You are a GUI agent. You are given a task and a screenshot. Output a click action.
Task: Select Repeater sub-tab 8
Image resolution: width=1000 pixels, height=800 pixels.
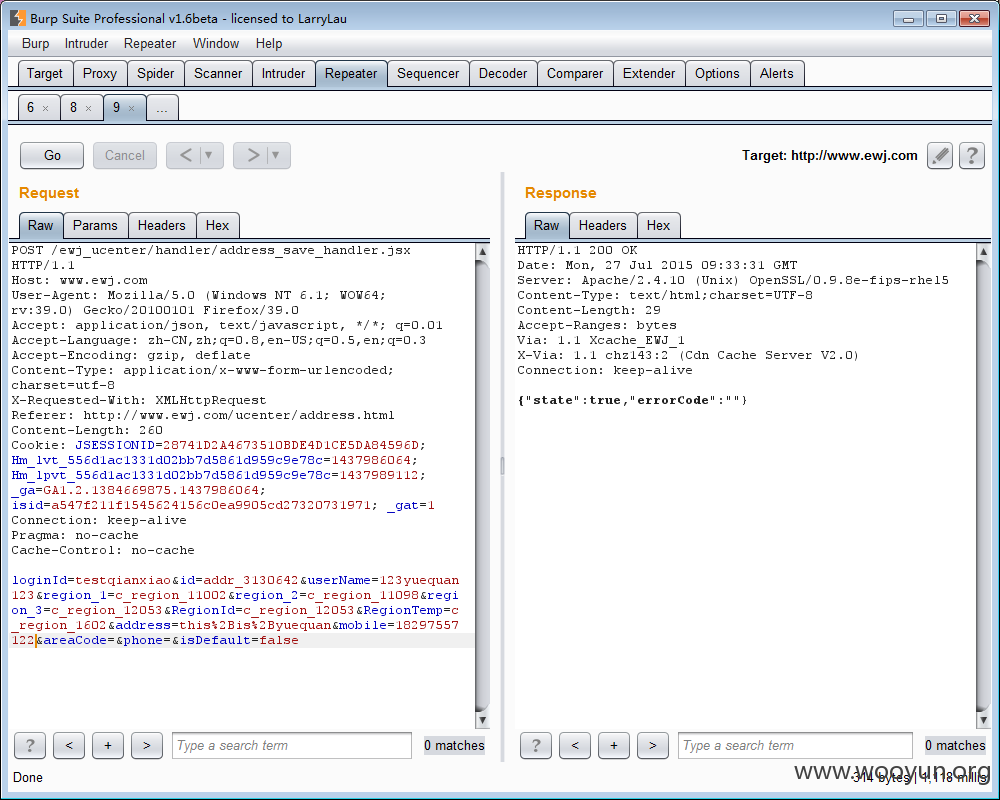point(73,107)
